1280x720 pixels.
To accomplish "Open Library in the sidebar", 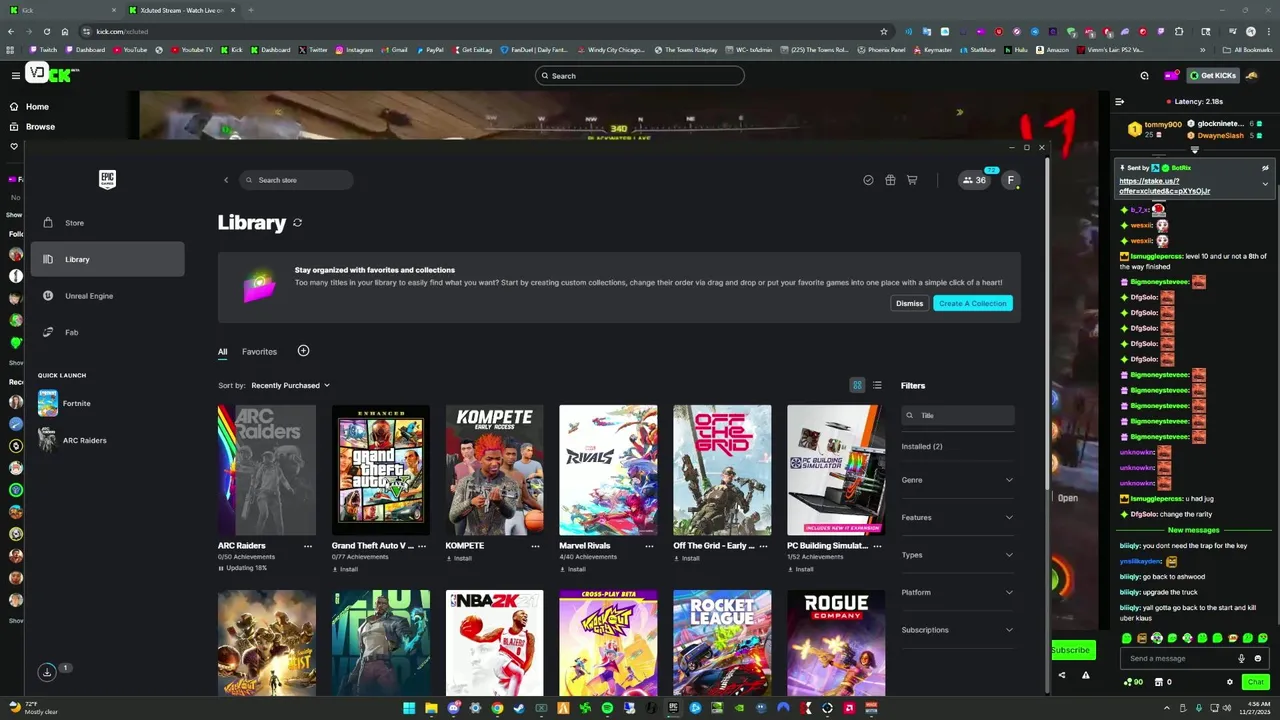I will [x=107, y=259].
